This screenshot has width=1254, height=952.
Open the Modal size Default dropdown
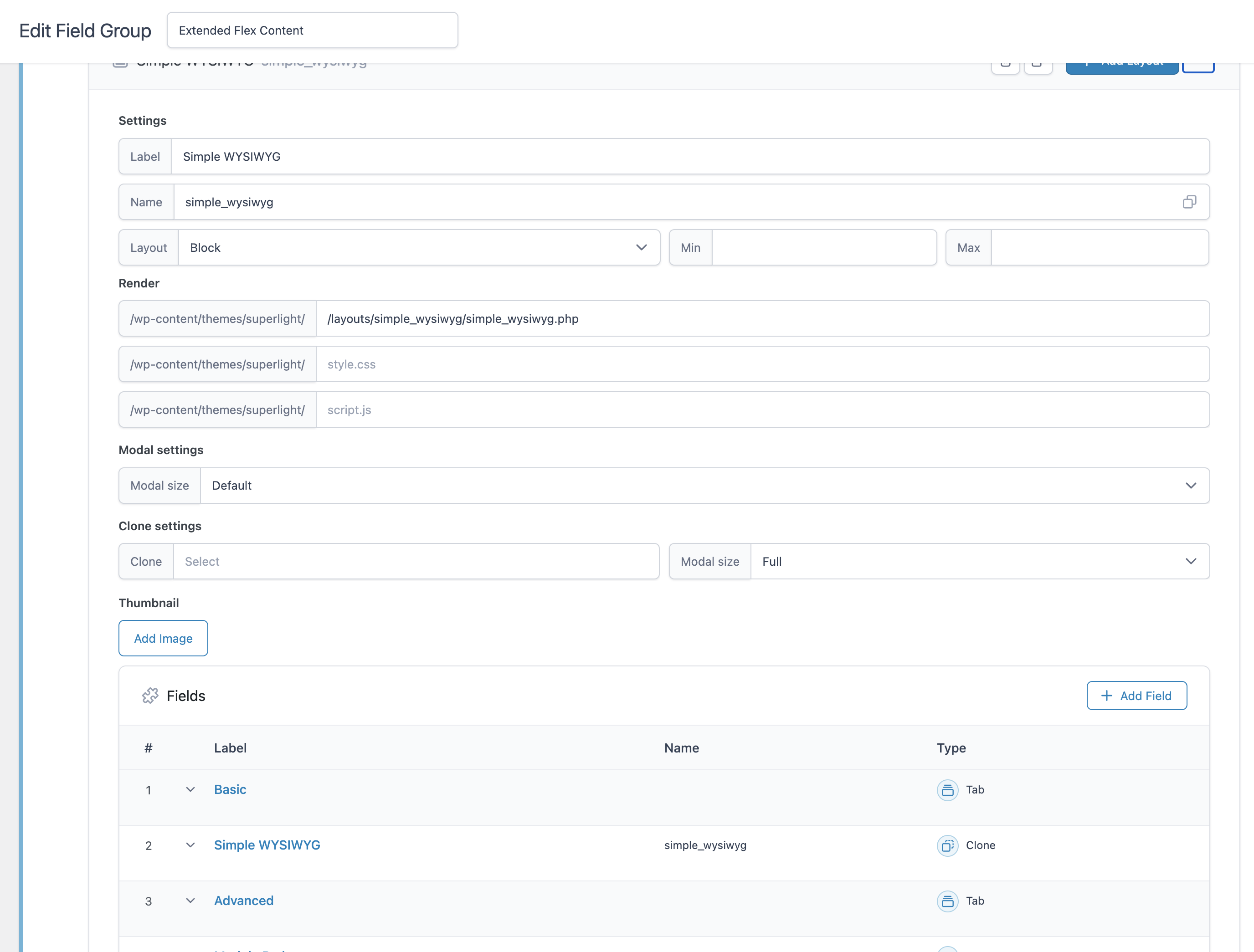(704, 486)
